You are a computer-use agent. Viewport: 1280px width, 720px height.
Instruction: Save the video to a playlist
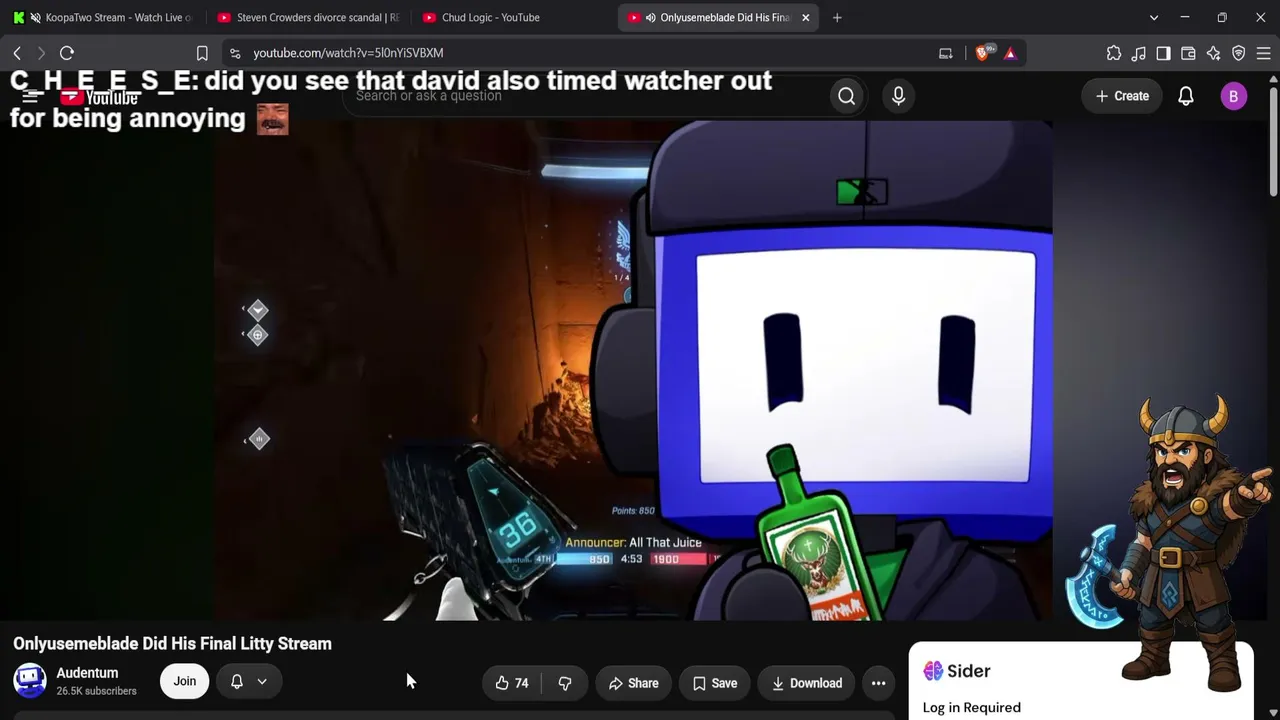[x=715, y=683]
